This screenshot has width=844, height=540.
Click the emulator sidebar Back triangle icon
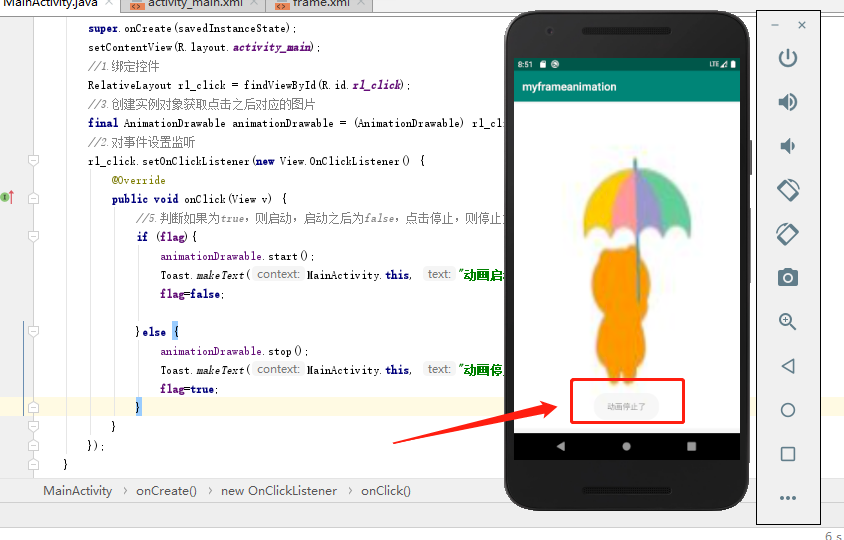[x=788, y=366]
